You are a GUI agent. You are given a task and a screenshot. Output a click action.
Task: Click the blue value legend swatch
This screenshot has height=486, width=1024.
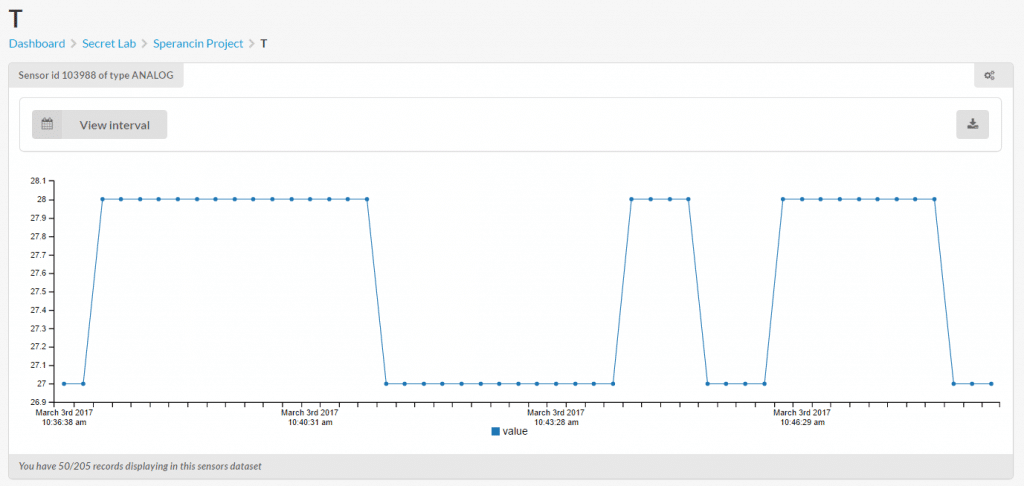pyautogui.click(x=495, y=431)
